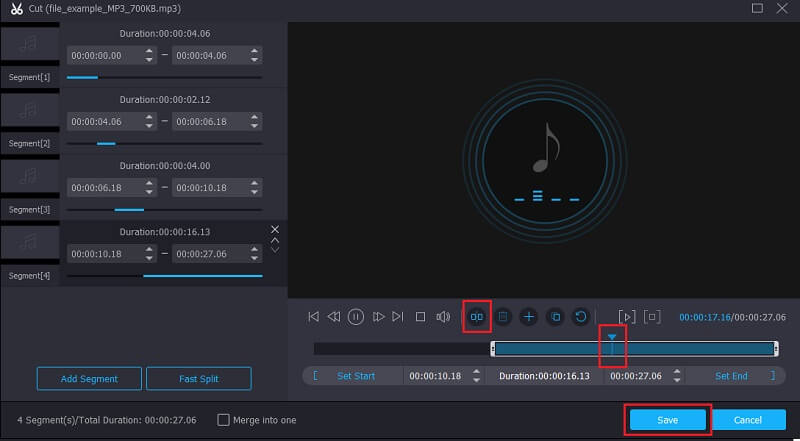Enable the Merge into one checkbox
Image resolution: width=800 pixels, height=441 pixels.
click(x=224, y=420)
